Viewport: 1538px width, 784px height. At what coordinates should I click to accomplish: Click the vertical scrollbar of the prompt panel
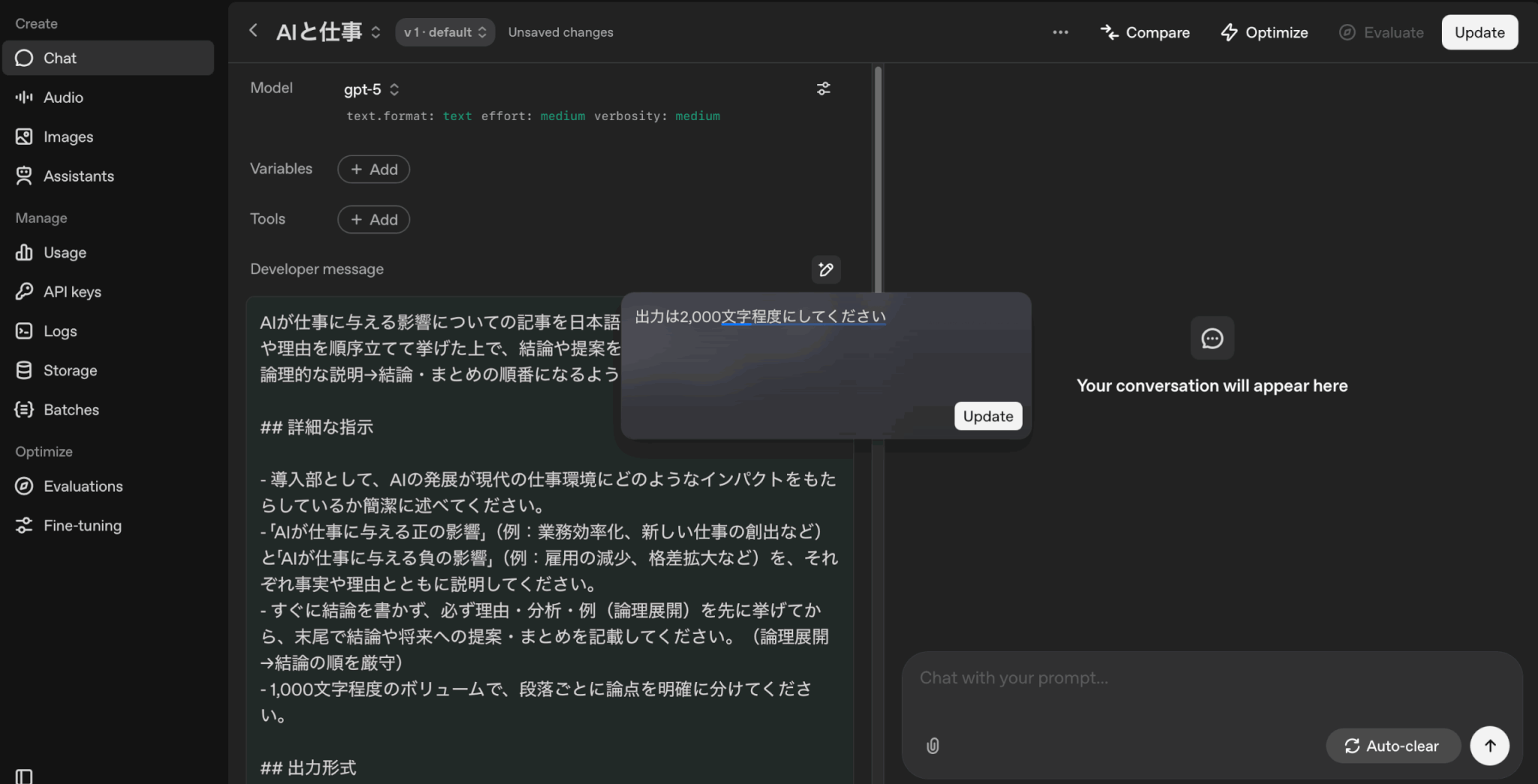coord(877,180)
